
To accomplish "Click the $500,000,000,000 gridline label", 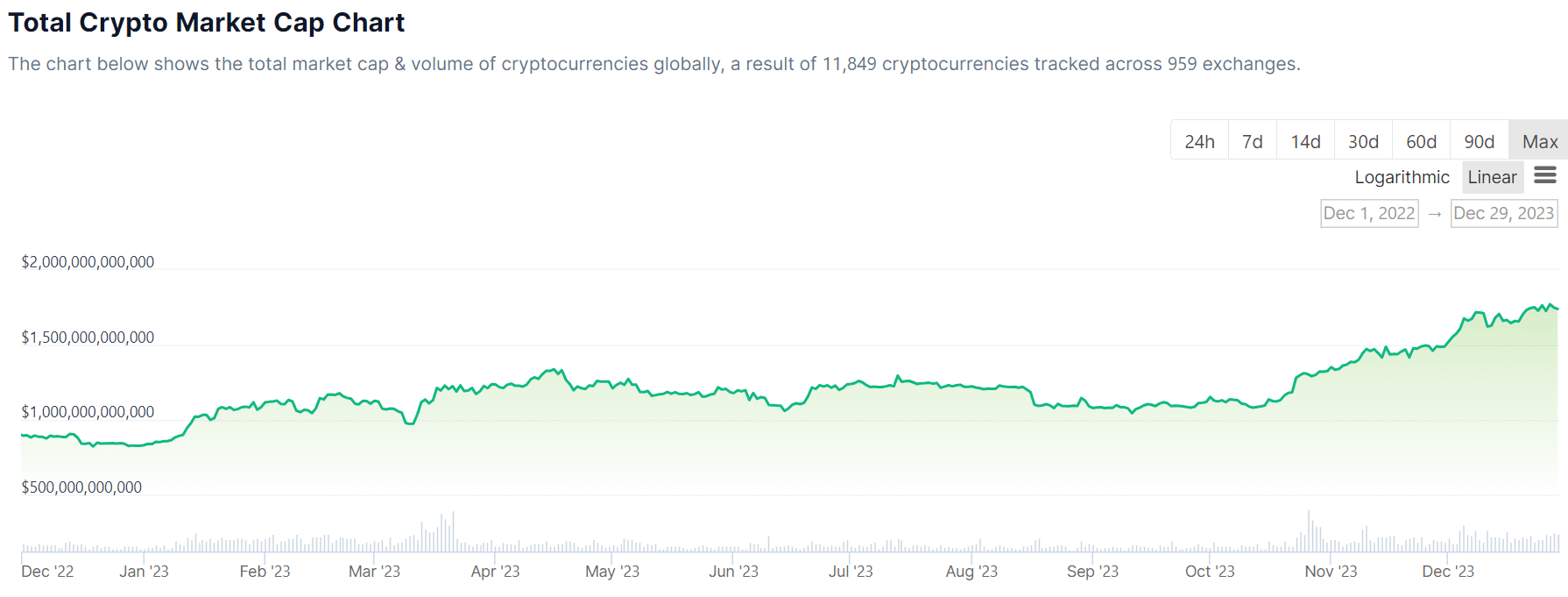I will [x=81, y=487].
